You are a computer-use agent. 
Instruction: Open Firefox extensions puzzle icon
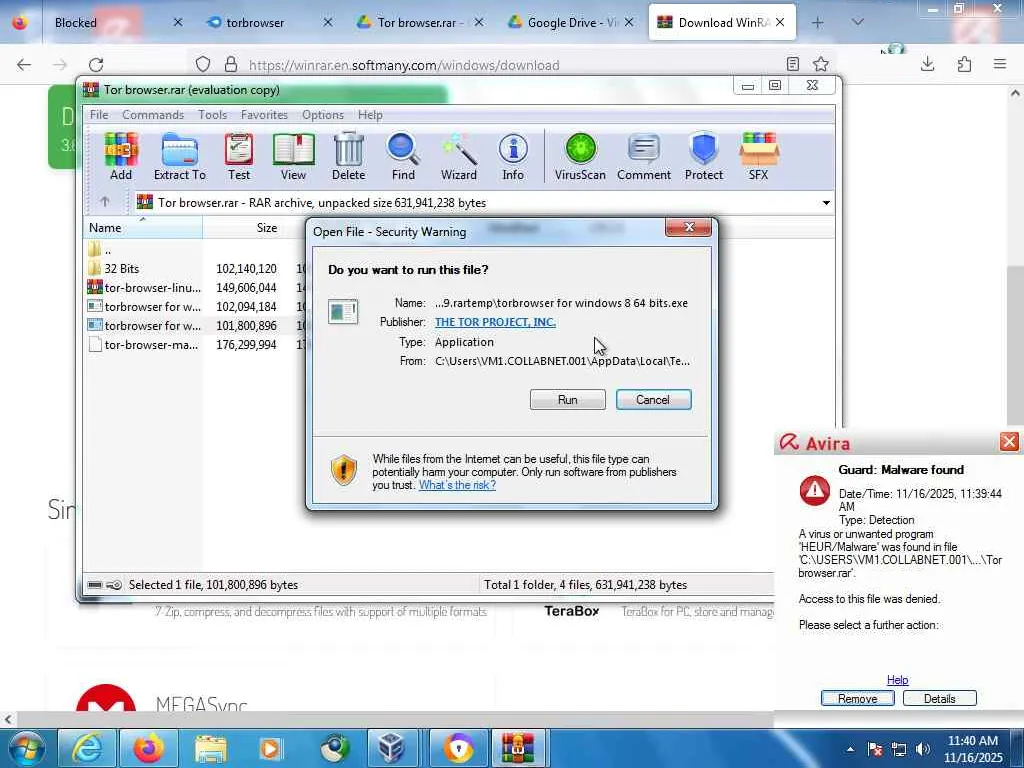coord(964,64)
